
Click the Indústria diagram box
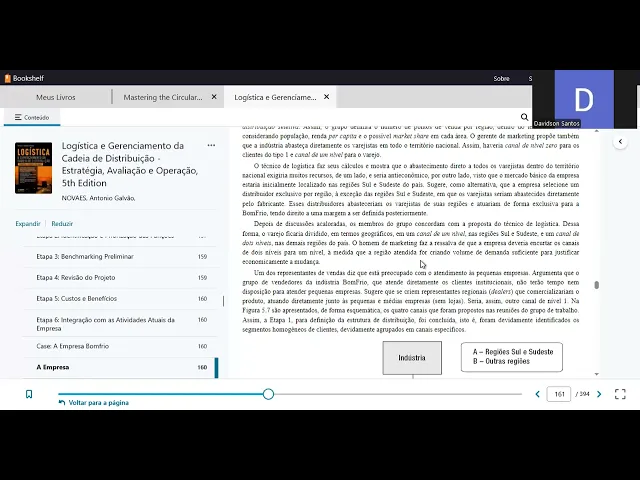coord(412,358)
